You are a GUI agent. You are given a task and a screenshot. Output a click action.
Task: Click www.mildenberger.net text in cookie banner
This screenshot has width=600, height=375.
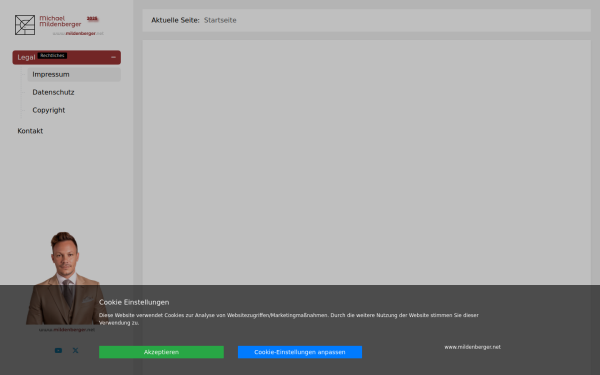point(473,347)
